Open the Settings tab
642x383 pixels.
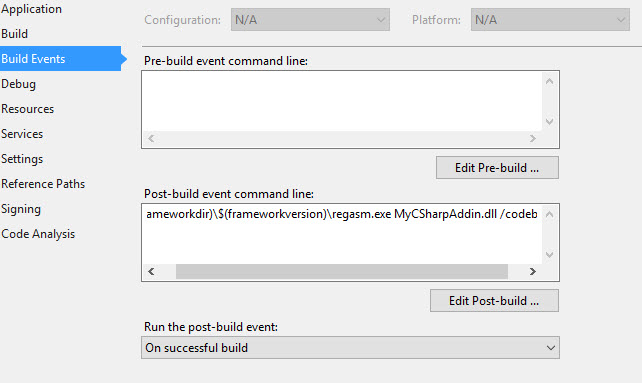[x=22, y=159]
